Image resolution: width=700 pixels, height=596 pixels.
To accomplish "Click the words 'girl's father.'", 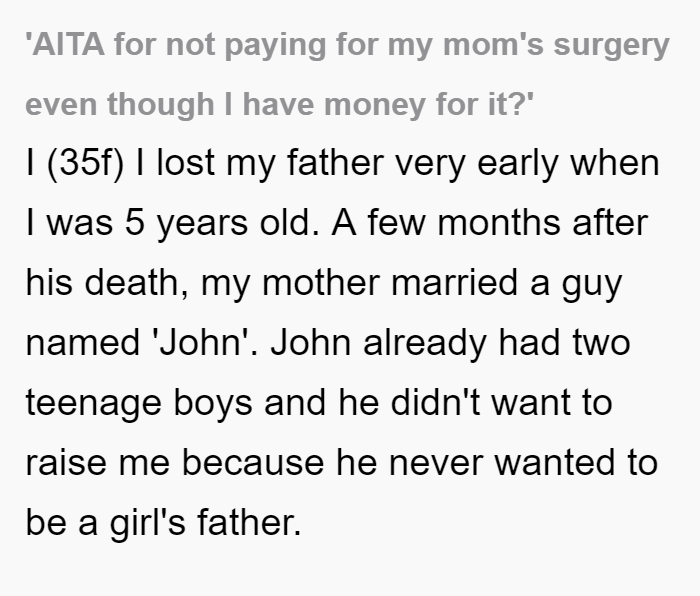I will 205,523.
